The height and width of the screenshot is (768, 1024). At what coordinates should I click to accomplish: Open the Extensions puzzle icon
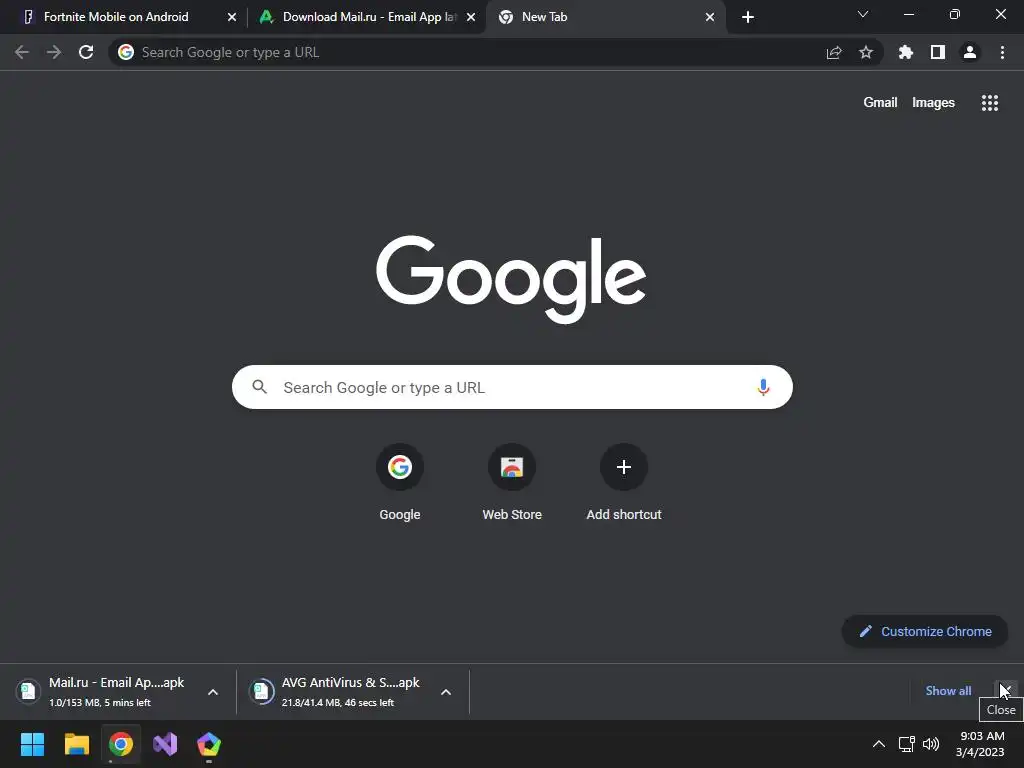906,52
